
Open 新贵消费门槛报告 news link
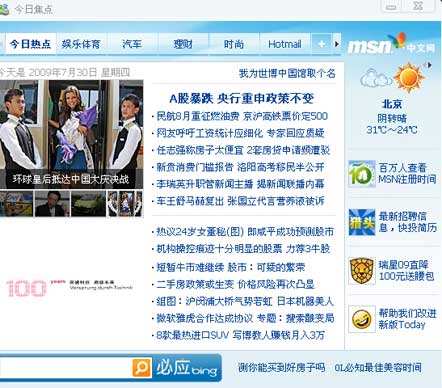point(195,167)
